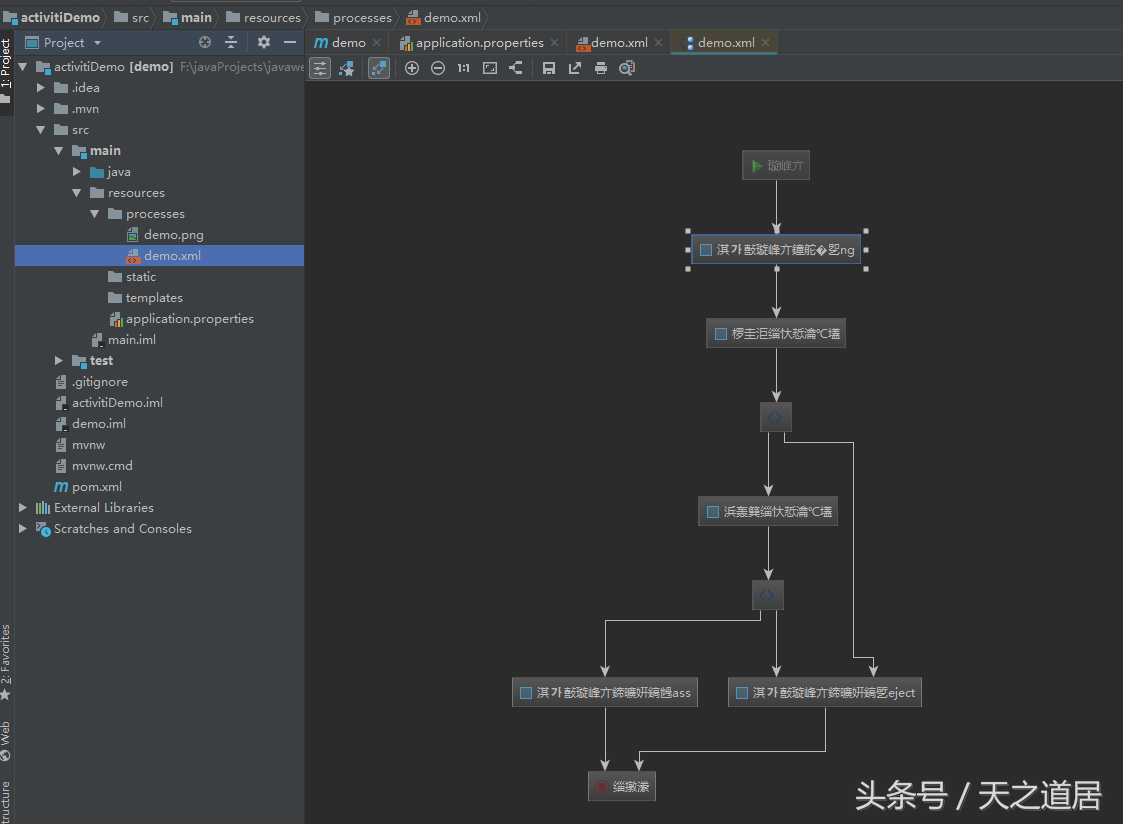The image size is (1123, 824).
Task: Click the Print diagram icon
Action: (x=599, y=68)
